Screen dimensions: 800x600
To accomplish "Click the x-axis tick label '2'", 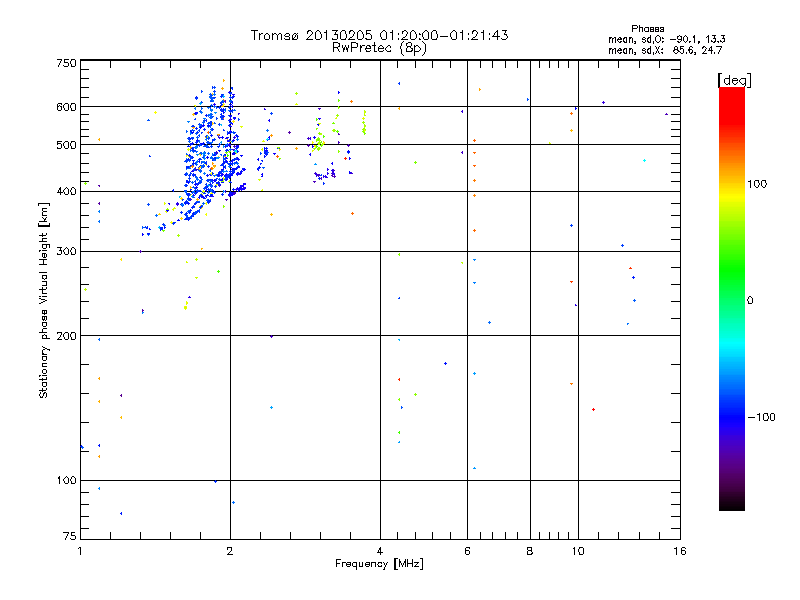I will pyautogui.click(x=230, y=551).
